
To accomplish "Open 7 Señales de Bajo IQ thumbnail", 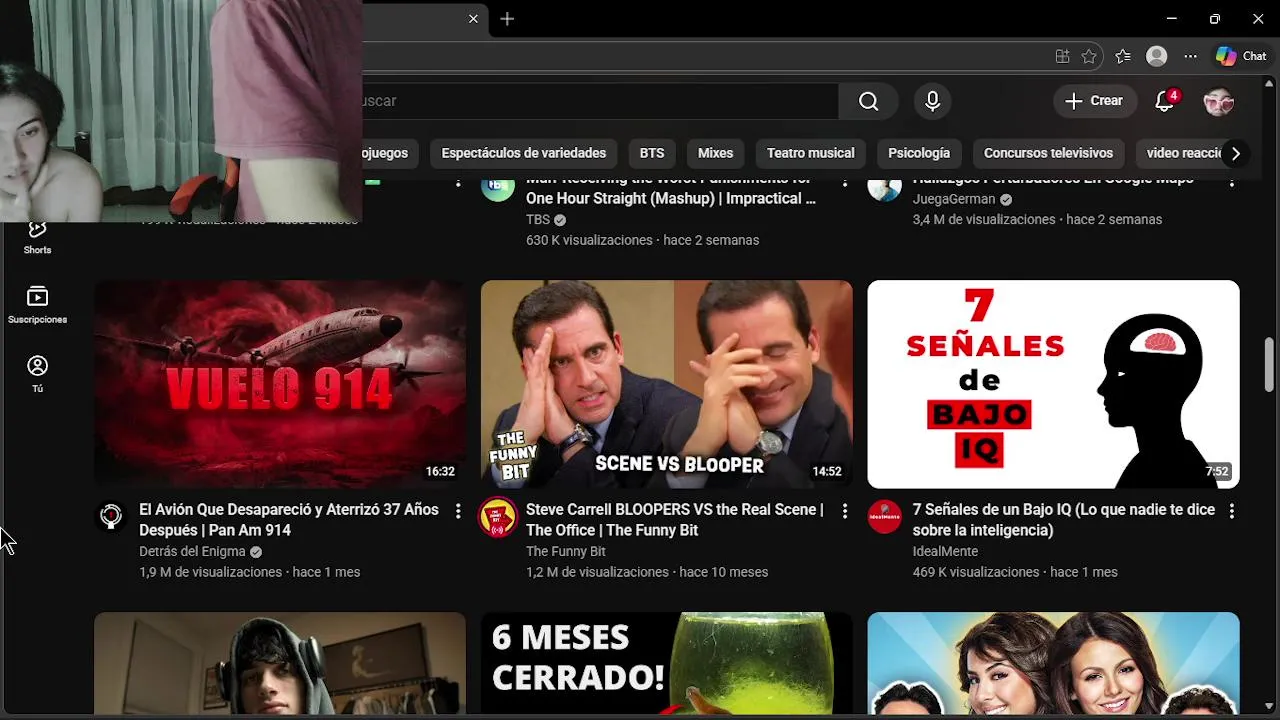I will tap(1053, 384).
